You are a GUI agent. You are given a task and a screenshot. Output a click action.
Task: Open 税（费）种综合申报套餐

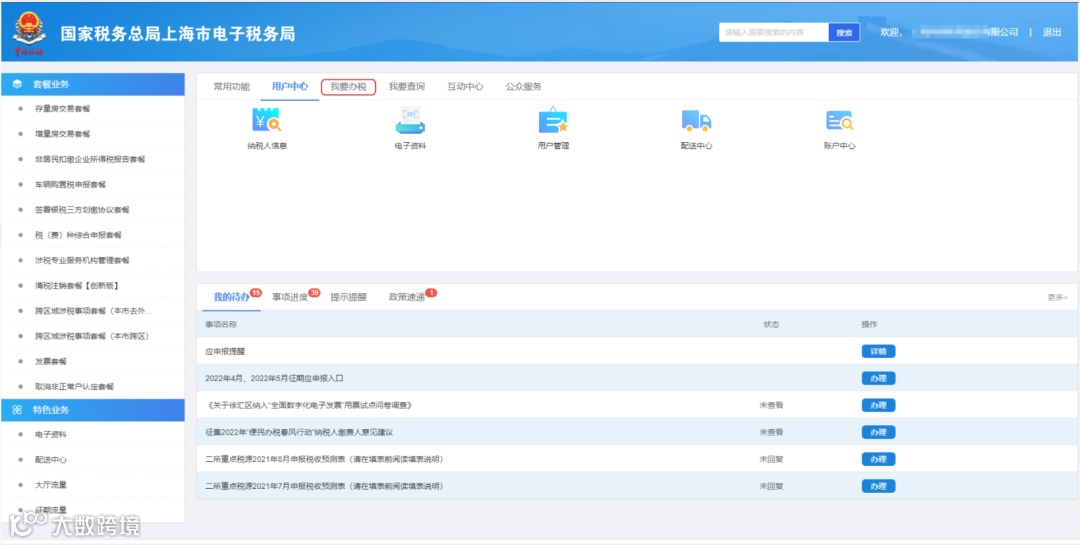(x=78, y=235)
